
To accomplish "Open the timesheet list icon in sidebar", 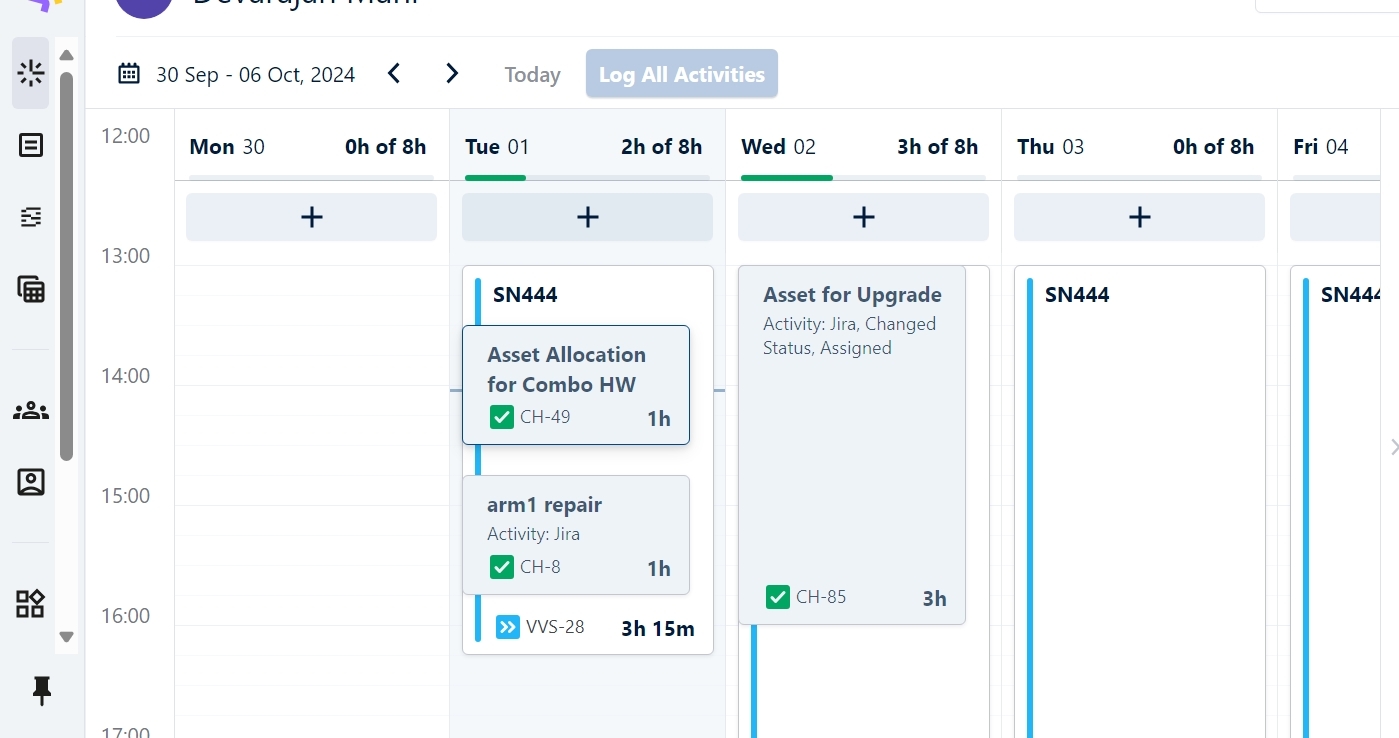I will click(x=31, y=145).
